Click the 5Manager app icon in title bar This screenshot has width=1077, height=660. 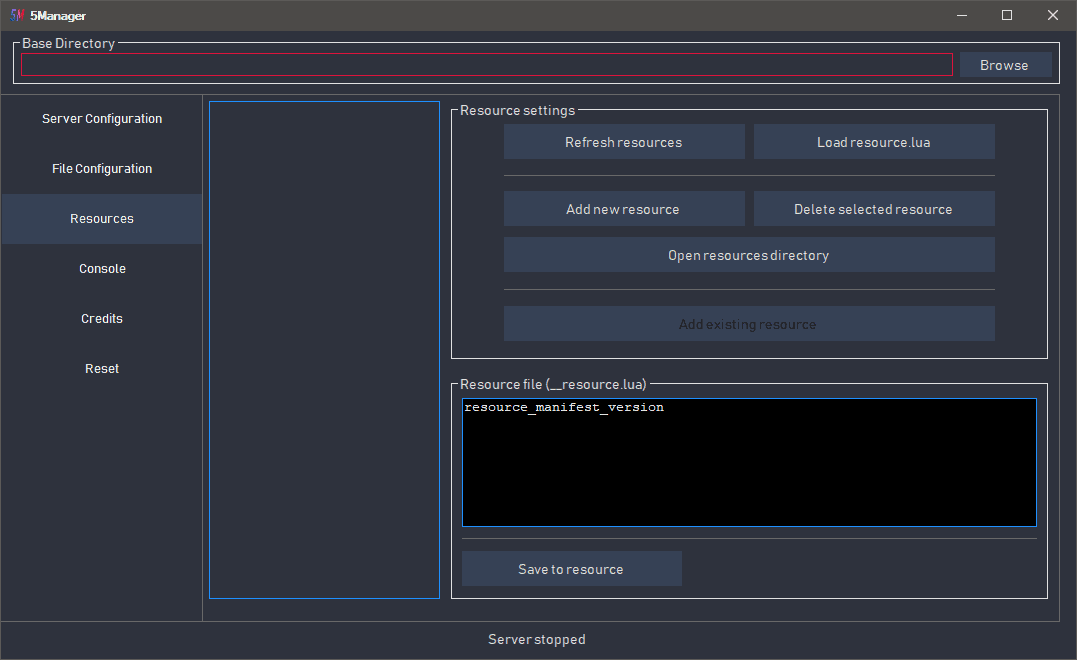16,15
